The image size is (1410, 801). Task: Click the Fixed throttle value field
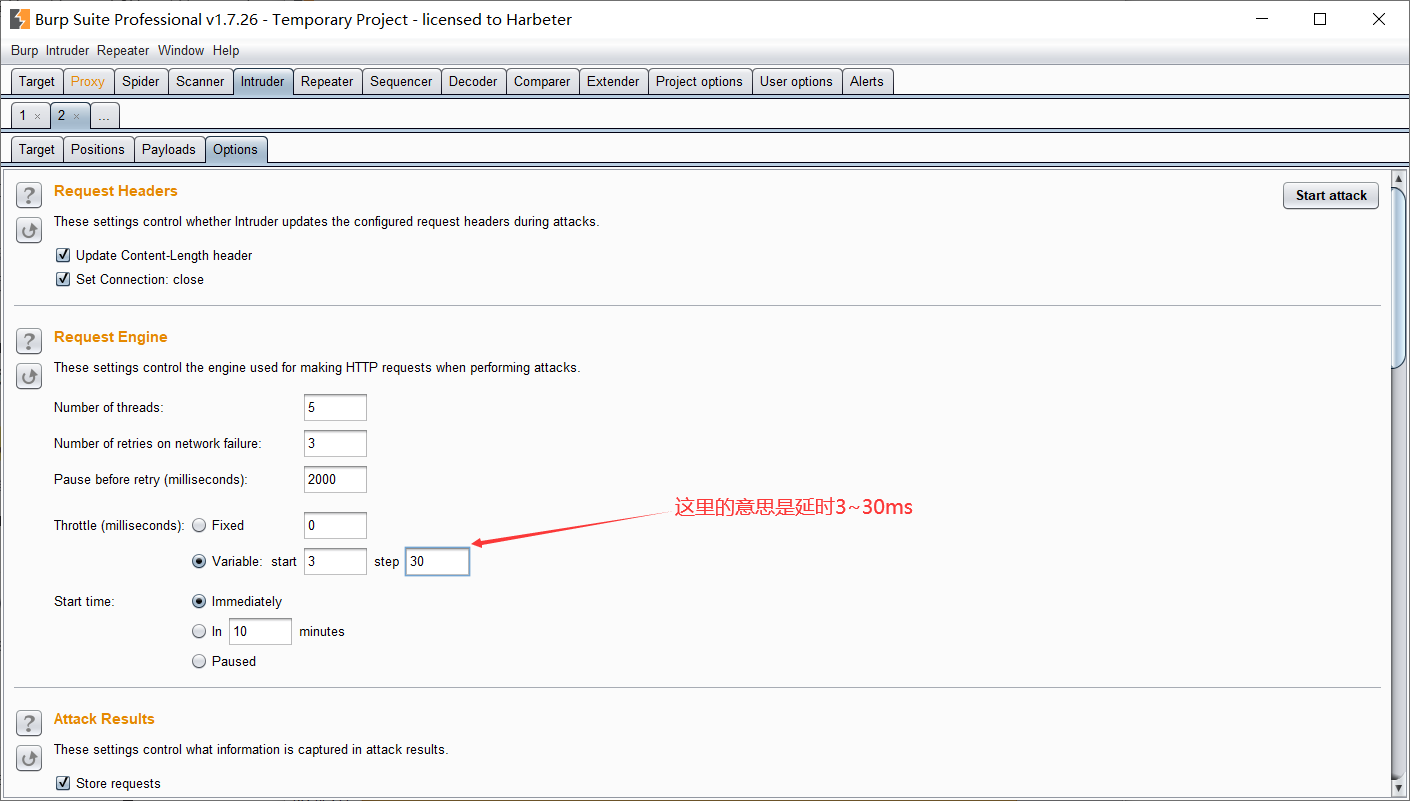(335, 525)
